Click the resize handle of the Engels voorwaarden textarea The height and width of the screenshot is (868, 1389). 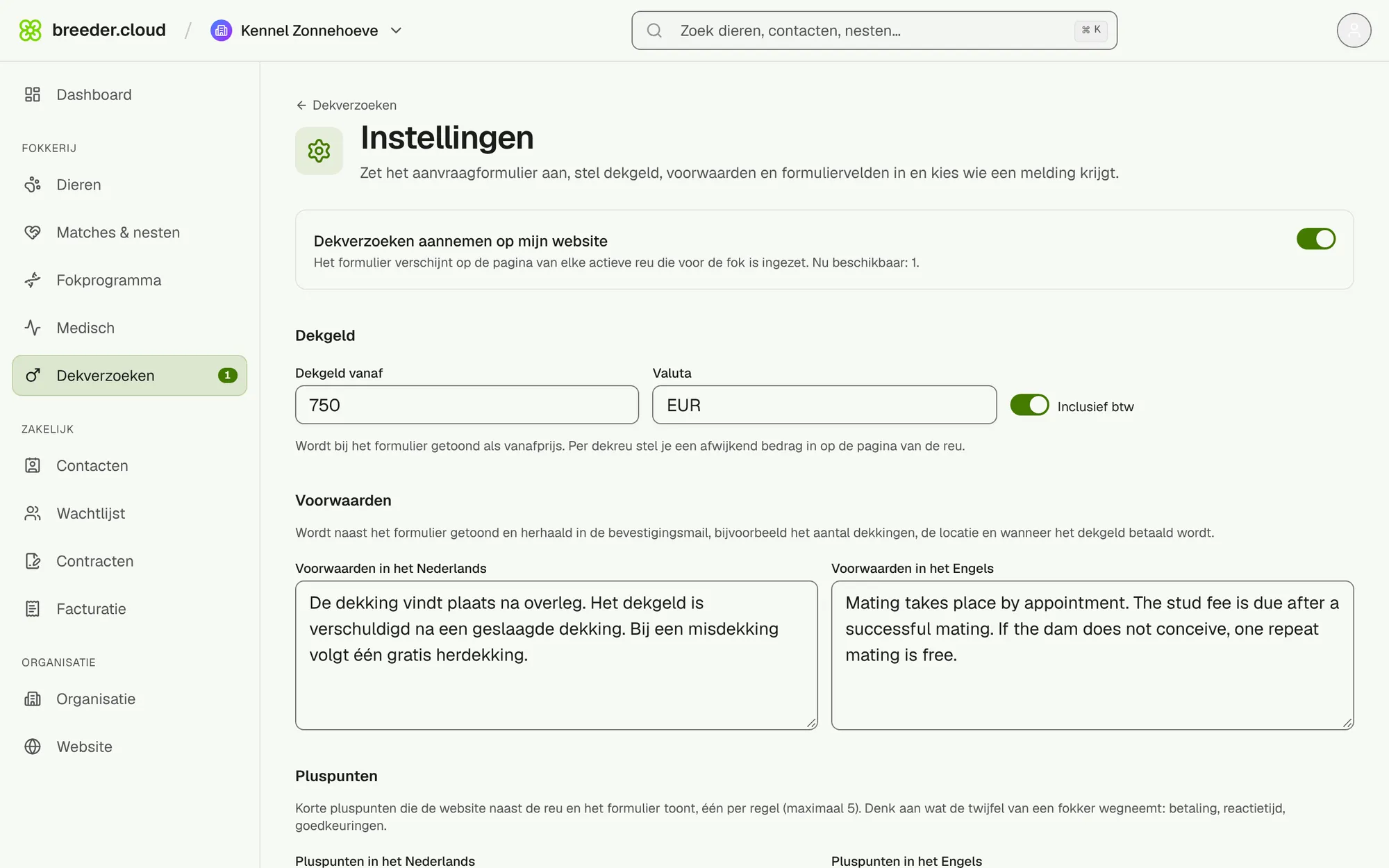pos(1347,724)
